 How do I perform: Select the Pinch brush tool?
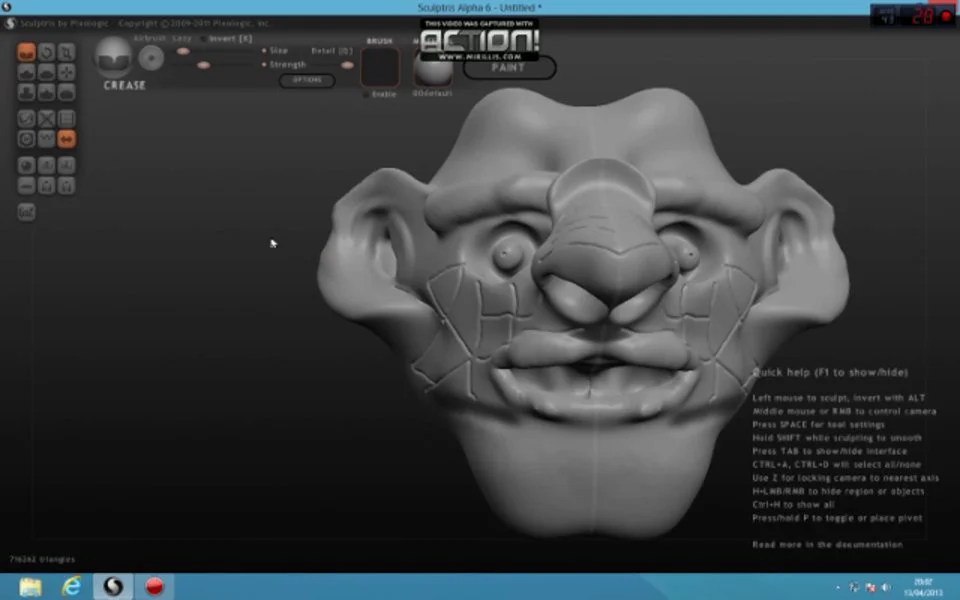(47, 92)
